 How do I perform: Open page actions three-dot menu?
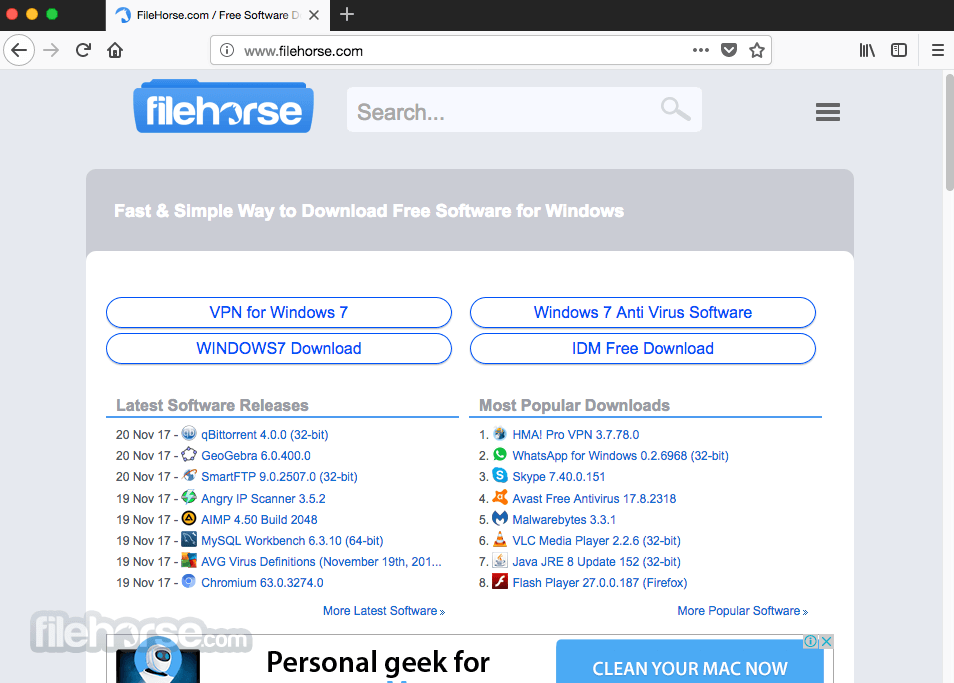click(701, 50)
